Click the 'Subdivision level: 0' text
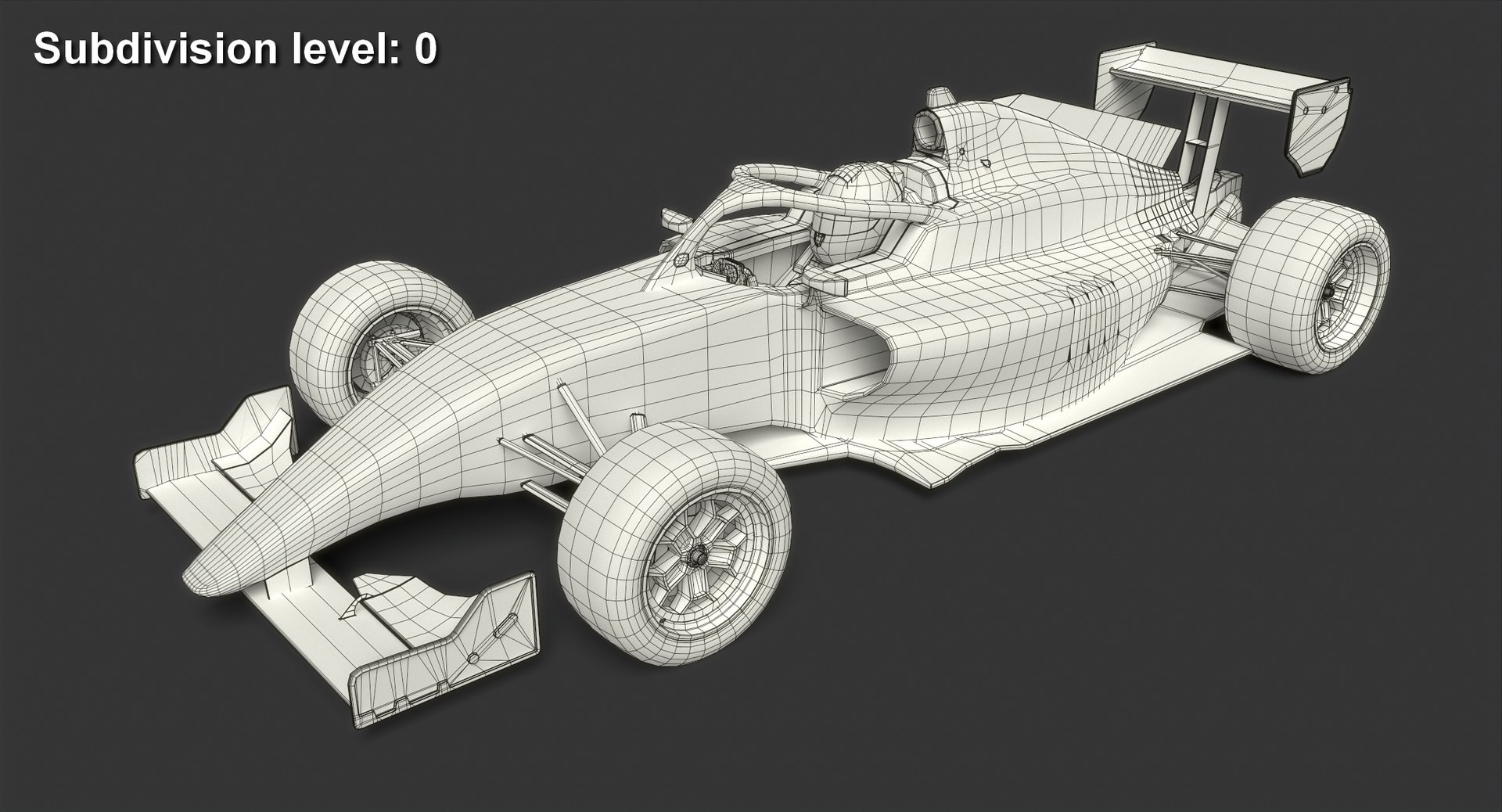This screenshot has height=812, width=1502. [235, 49]
